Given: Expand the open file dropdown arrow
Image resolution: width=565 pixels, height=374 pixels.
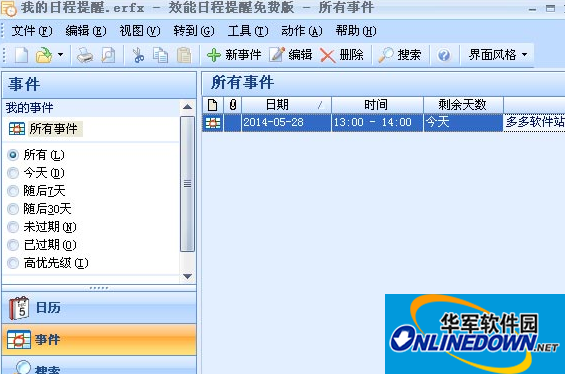Looking at the screenshot, I should click(61, 55).
